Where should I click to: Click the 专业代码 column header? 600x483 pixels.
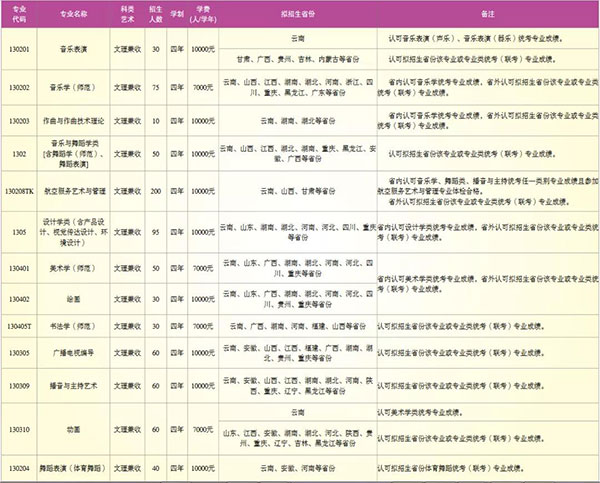(x=19, y=17)
